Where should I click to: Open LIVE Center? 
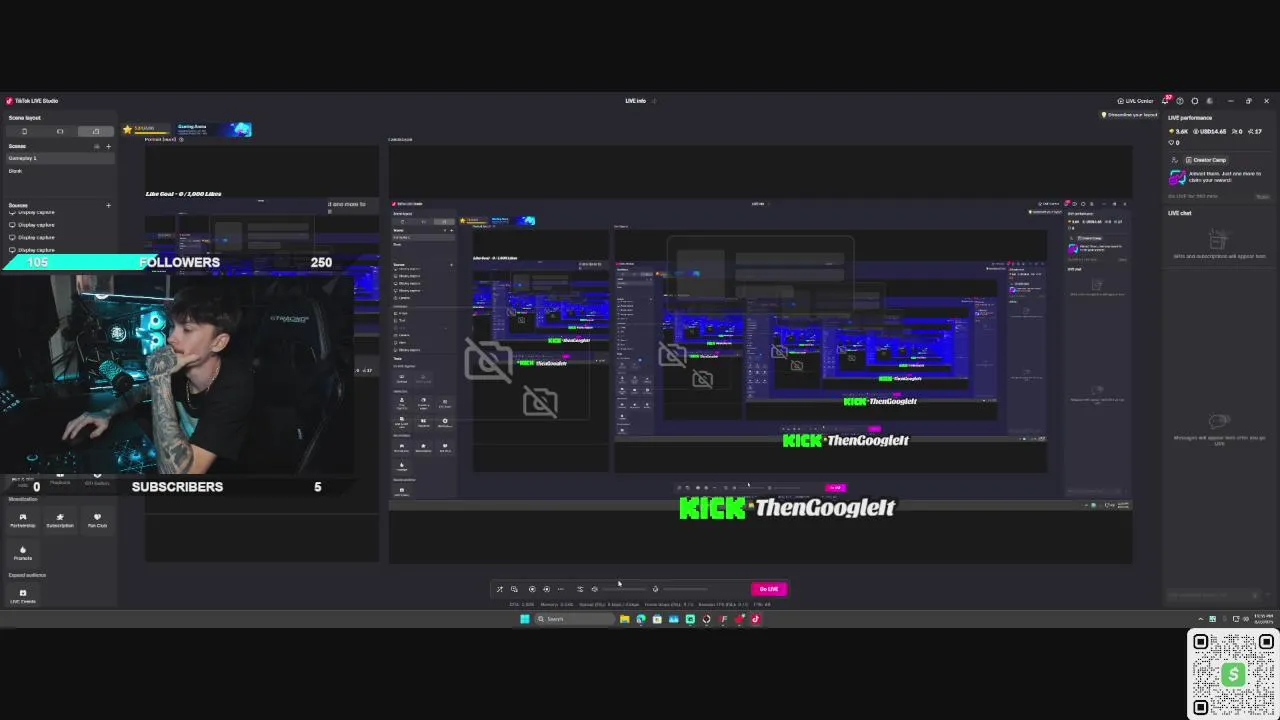click(1135, 101)
